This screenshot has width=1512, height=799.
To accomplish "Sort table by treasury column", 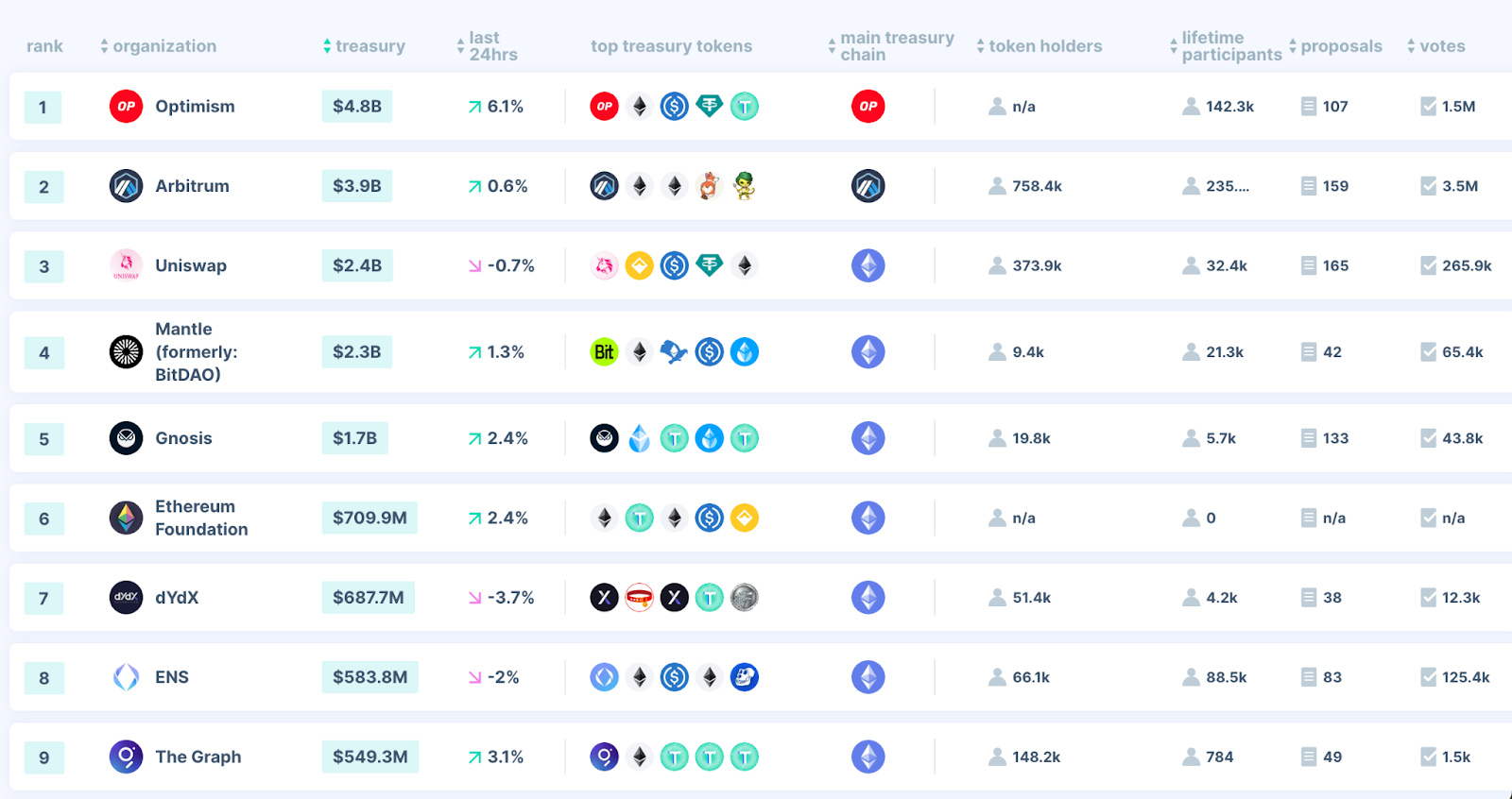I will coord(364,46).
